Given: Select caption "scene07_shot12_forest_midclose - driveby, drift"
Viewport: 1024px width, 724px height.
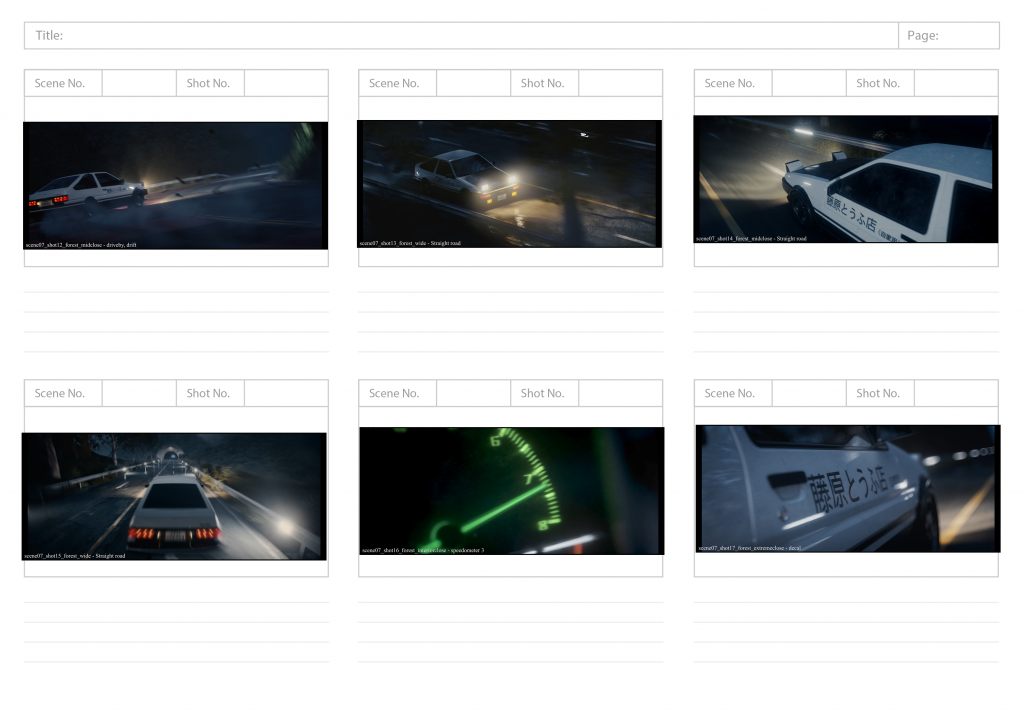Looking at the screenshot, I should click(81, 245).
